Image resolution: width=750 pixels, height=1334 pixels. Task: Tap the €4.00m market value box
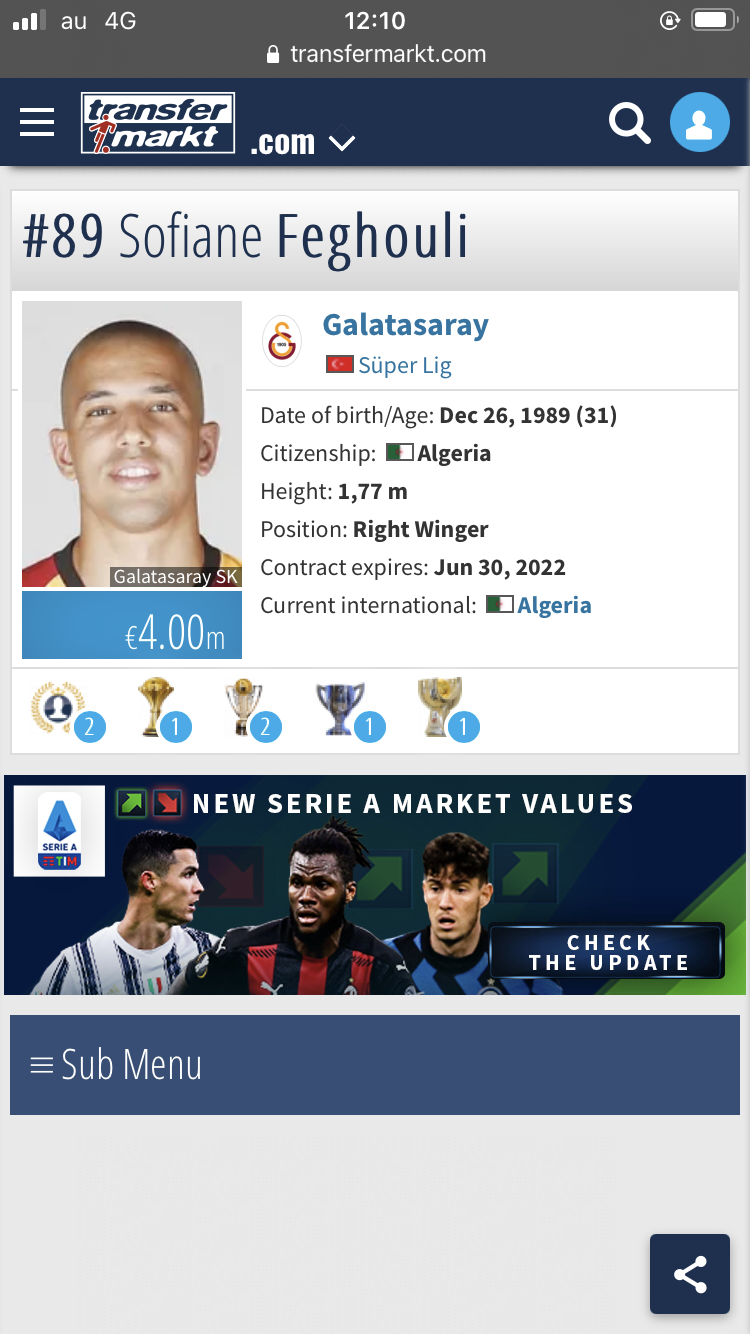pos(132,625)
